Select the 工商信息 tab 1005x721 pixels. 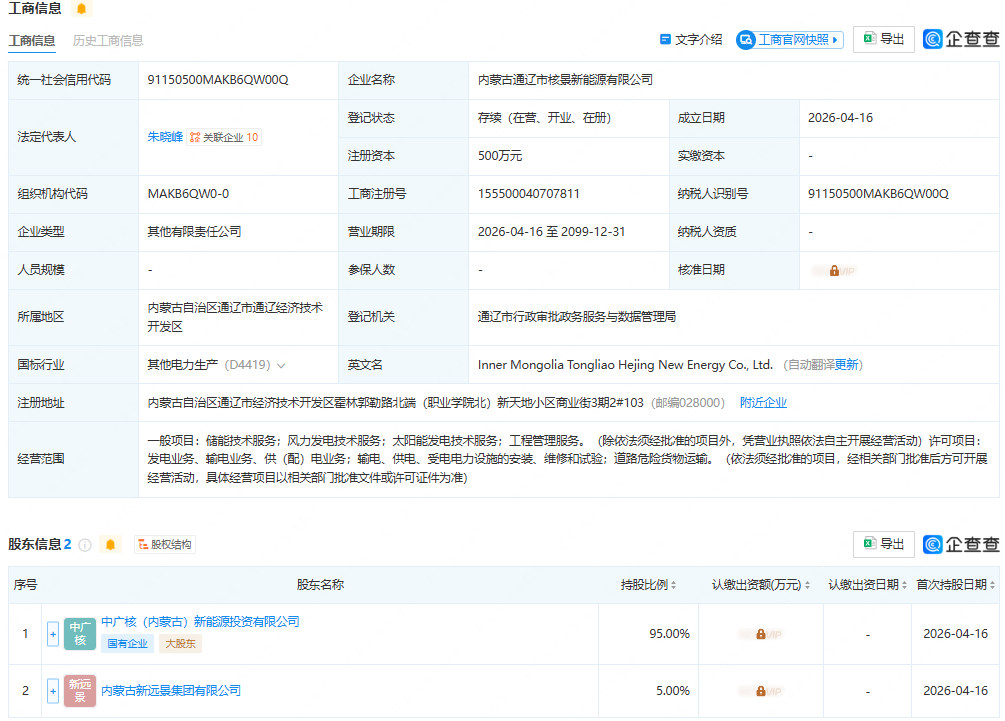tap(32, 41)
